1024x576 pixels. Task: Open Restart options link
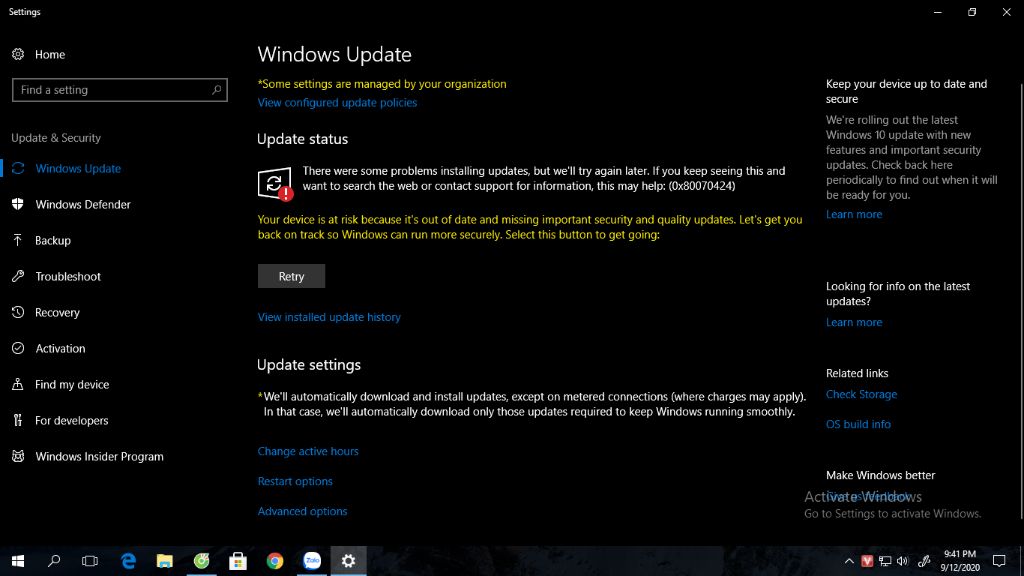point(295,481)
